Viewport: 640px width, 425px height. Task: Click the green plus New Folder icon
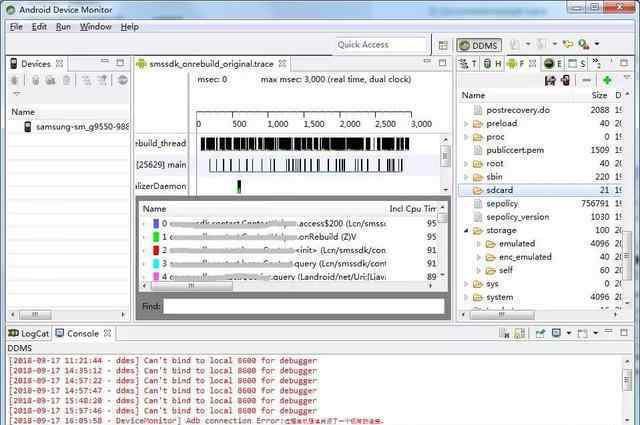(x=607, y=80)
